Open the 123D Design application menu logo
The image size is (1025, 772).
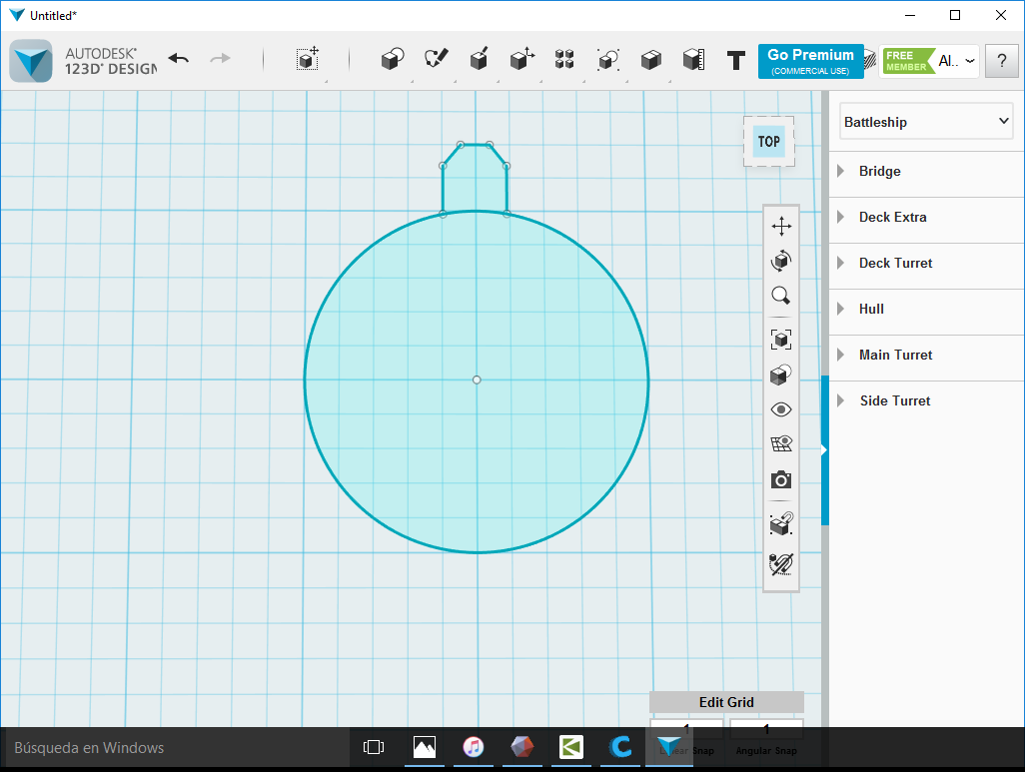tap(31, 61)
